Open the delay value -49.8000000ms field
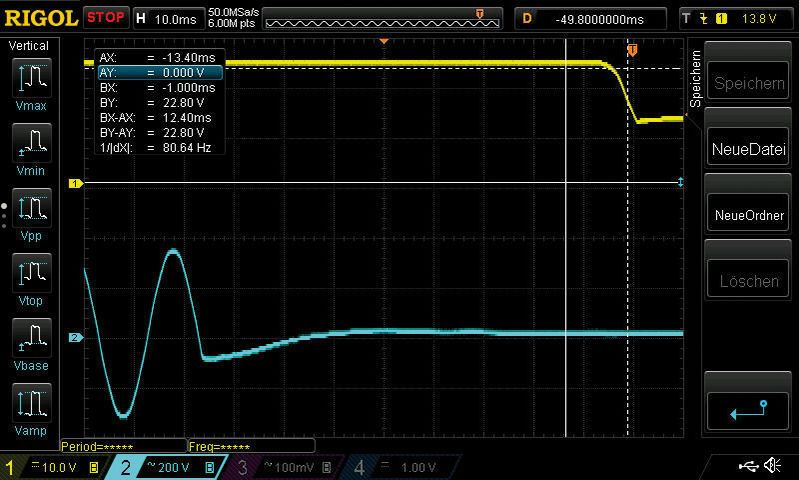799x480 pixels. tap(591, 18)
